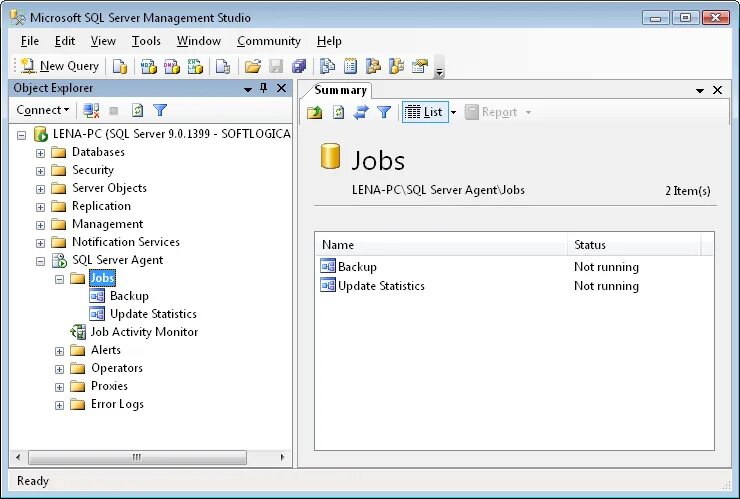Image resolution: width=740 pixels, height=499 pixels.
Task: Expand the Management folder
Action: (x=41, y=225)
